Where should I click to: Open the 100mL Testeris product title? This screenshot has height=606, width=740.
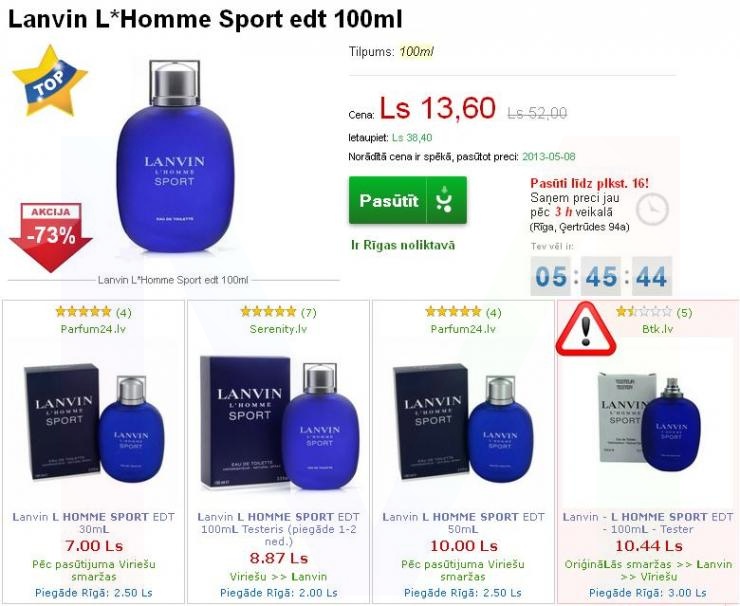coord(278,529)
